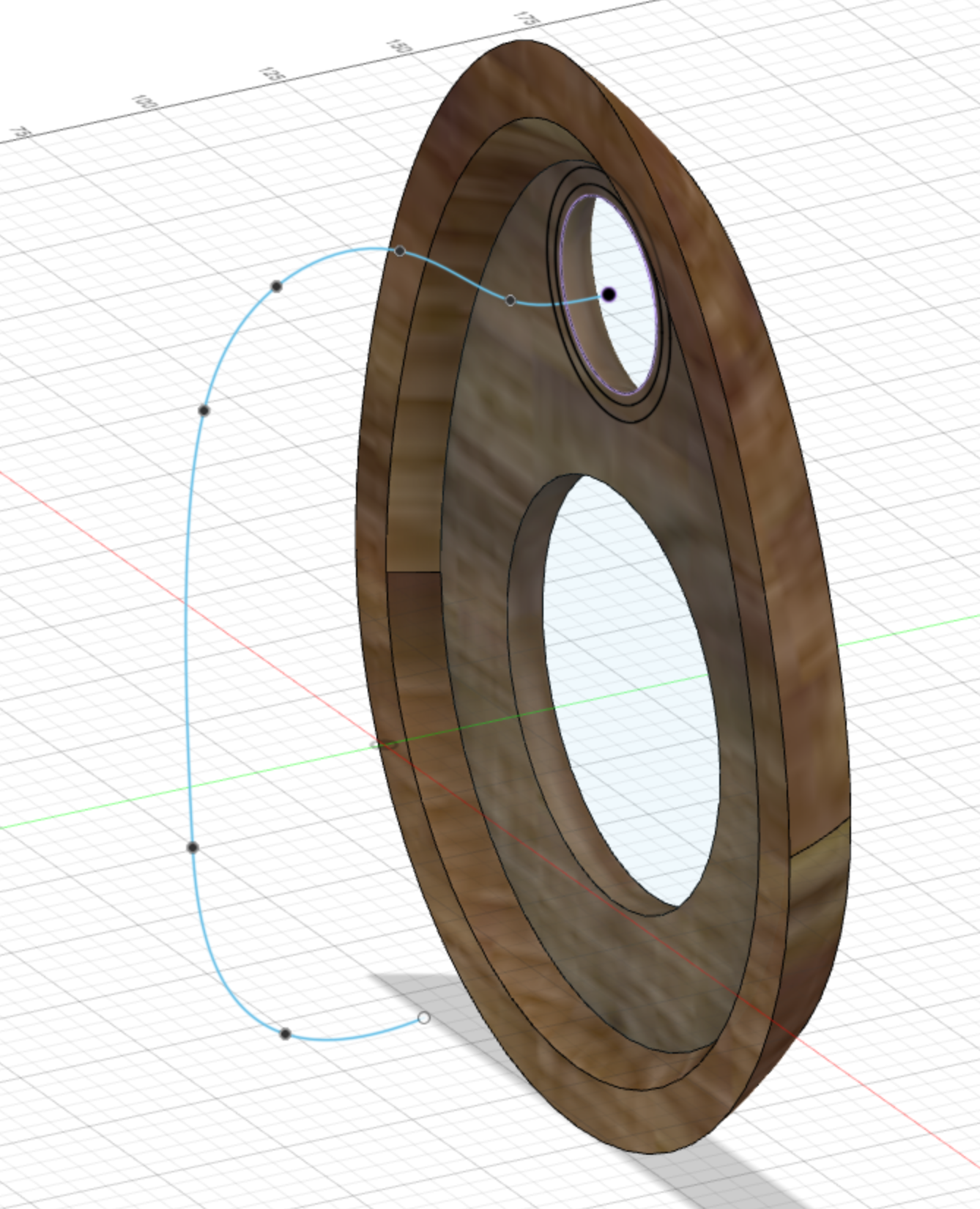This screenshot has height=1209, width=980.
Task: Select spline point on the body's outer rim edge
Action: pos(400,251)
